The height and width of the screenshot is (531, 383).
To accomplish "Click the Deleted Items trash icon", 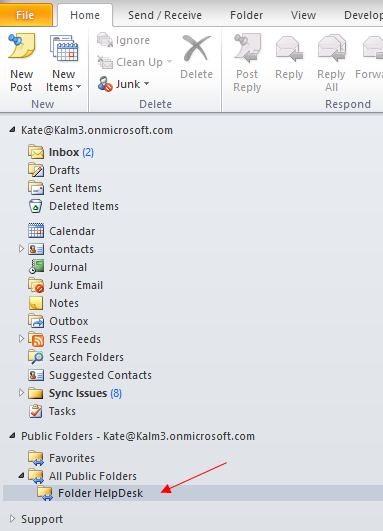I will (x=36, y=206).
